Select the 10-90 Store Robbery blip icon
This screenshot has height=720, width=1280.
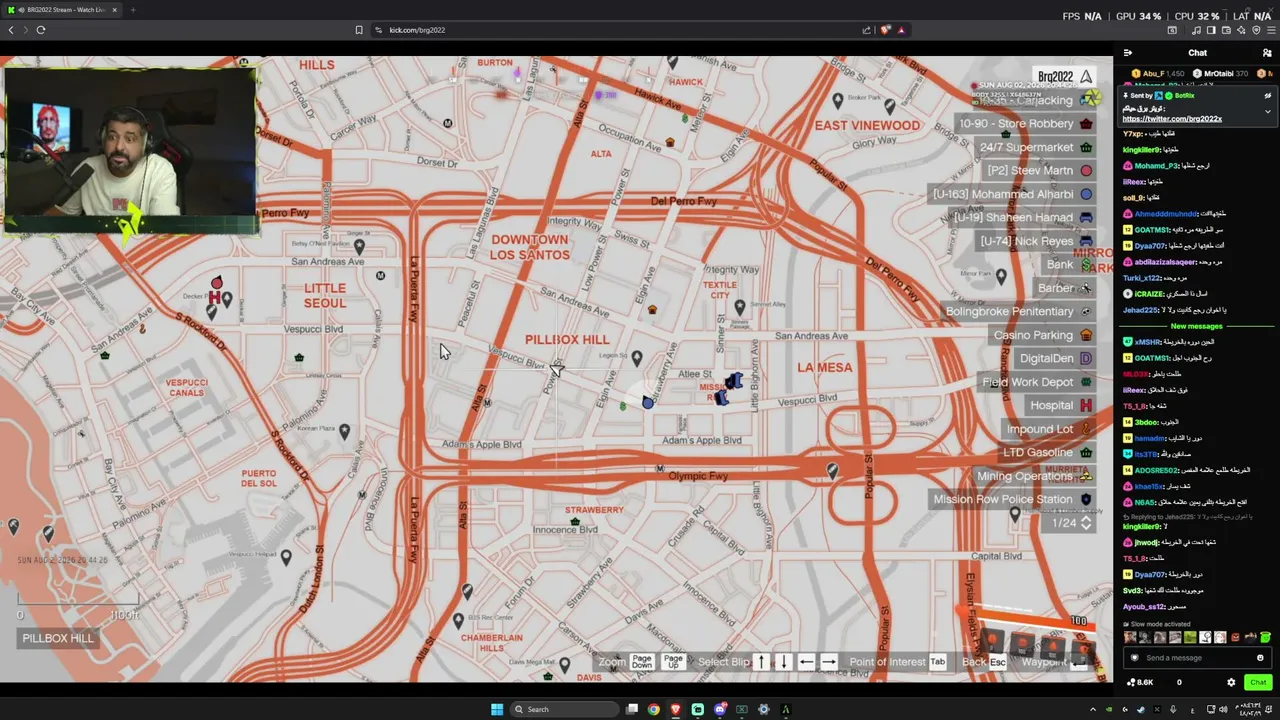1086,124
